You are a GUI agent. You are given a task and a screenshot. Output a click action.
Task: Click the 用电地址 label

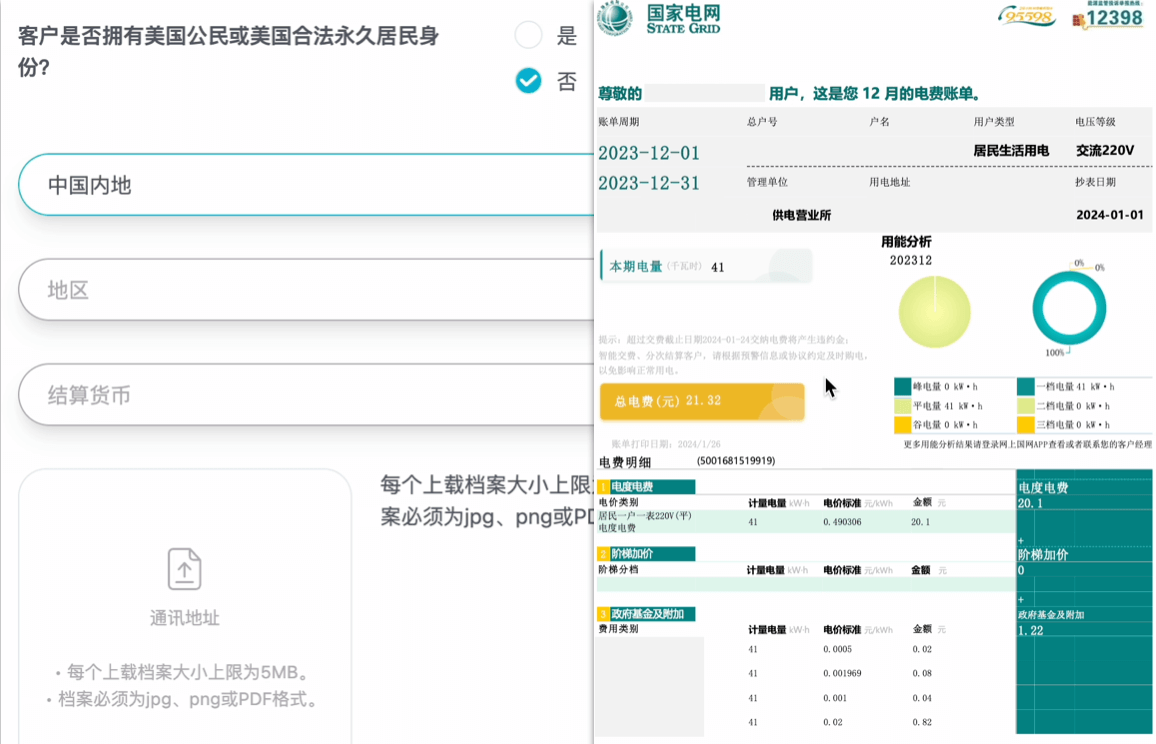pyautogui.click(x=889, y=182)
